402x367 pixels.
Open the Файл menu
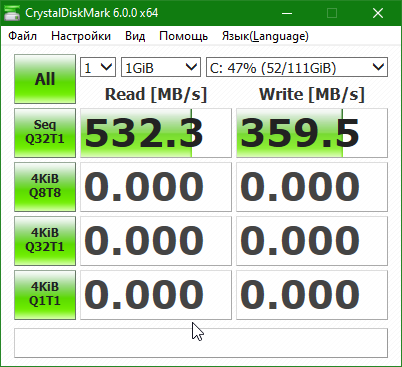[x=22, y=36]
